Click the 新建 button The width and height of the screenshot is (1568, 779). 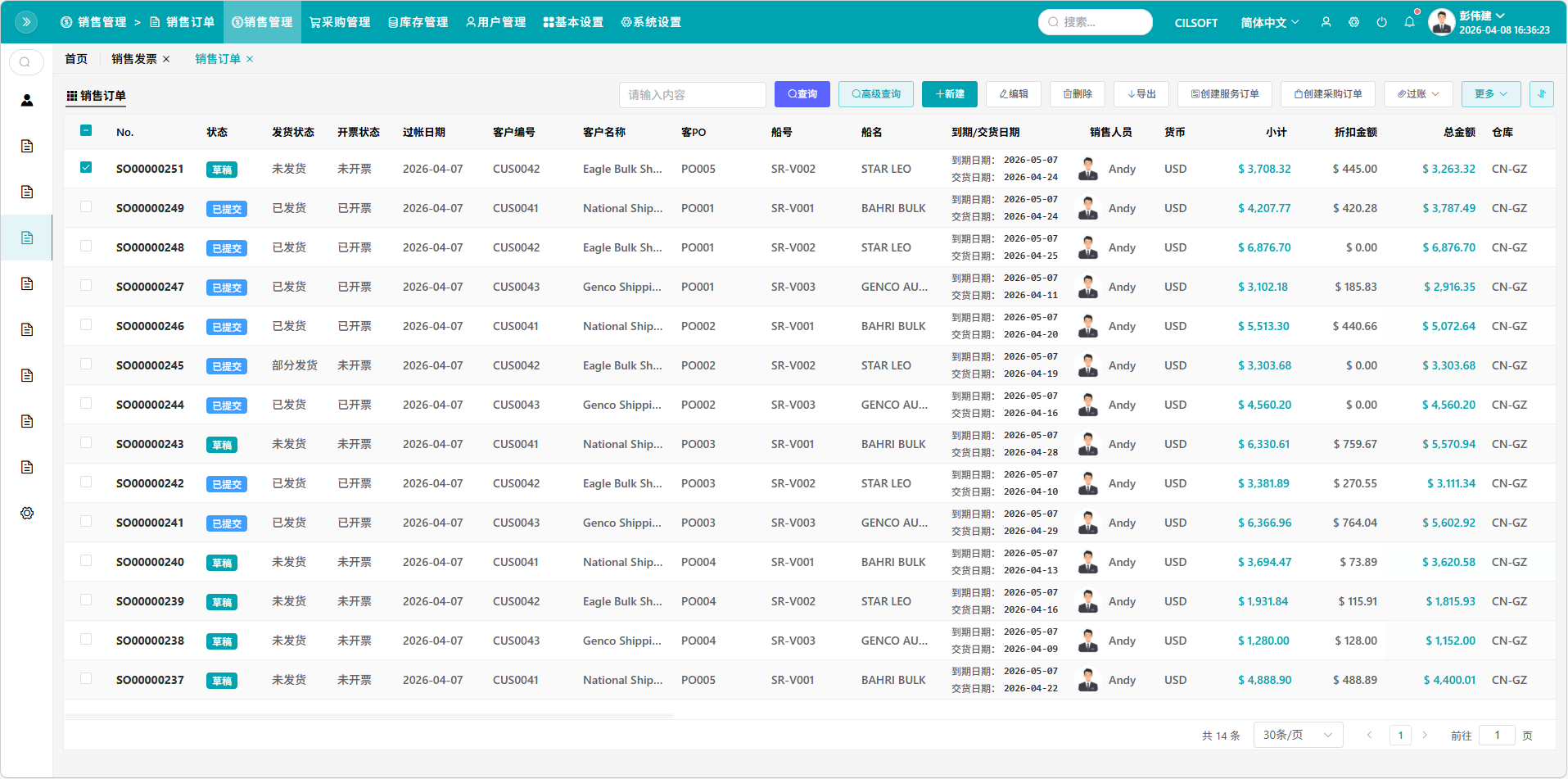click(x=949, y=94)
